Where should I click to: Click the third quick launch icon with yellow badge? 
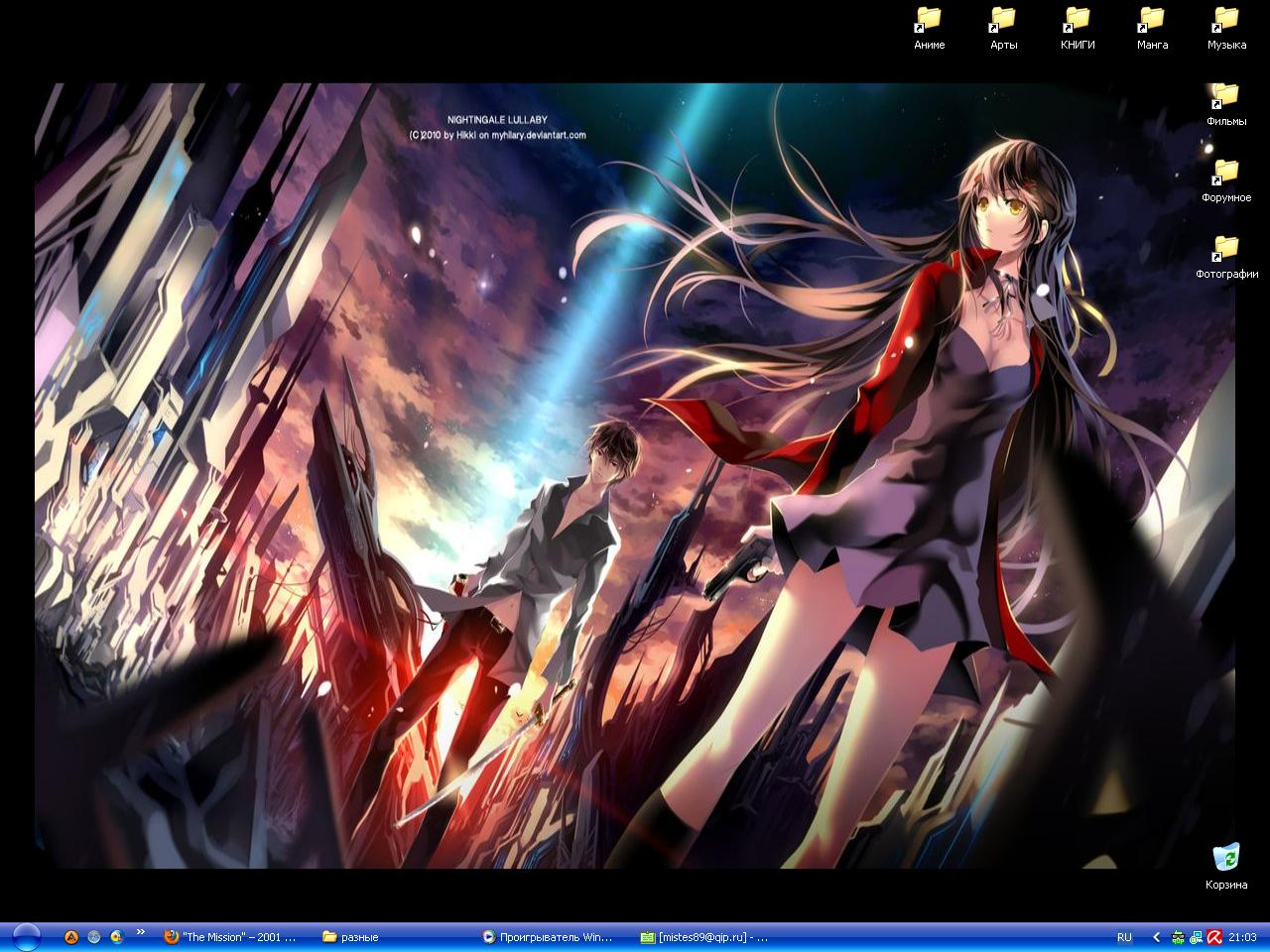[117, 937]
